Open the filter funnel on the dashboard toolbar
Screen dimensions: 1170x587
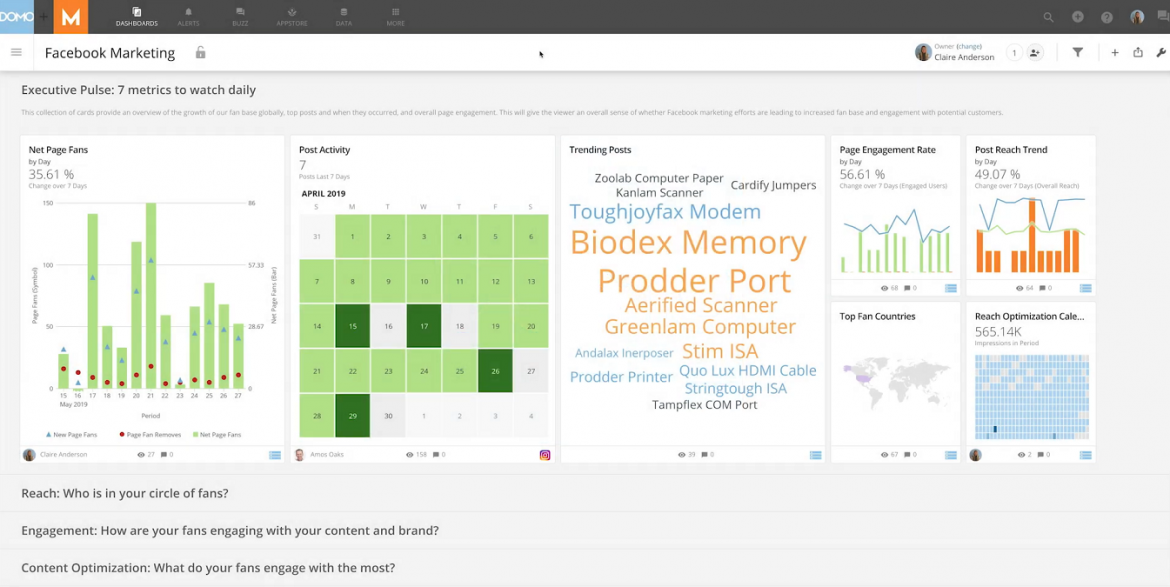click(1077, 52)
